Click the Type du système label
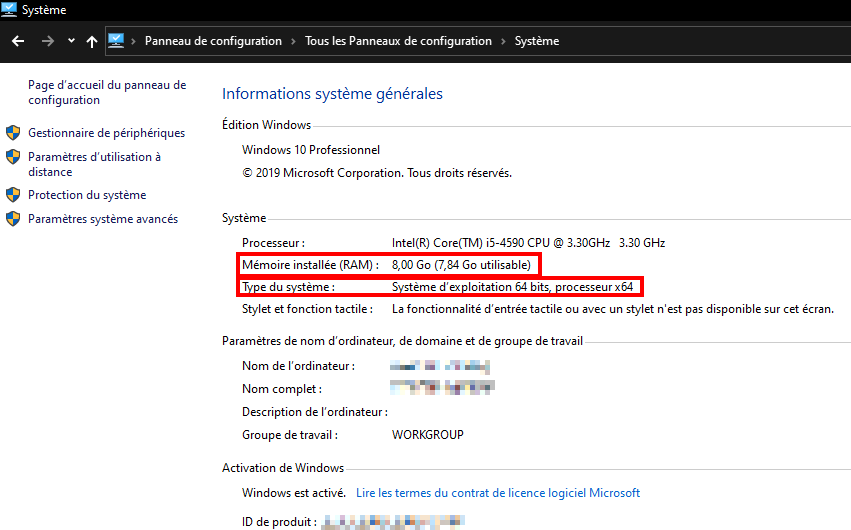The height and width of the screenshot is (530, 851). point(288,287)
